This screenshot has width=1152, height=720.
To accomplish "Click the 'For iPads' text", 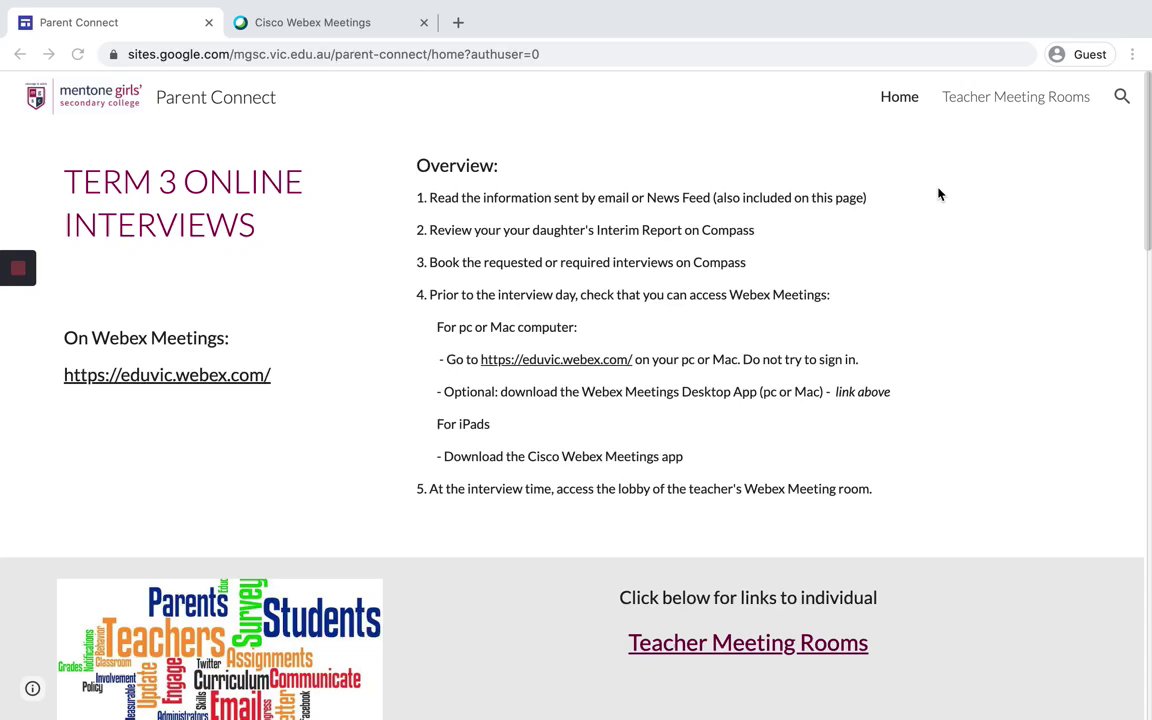I will coord(463,424).
